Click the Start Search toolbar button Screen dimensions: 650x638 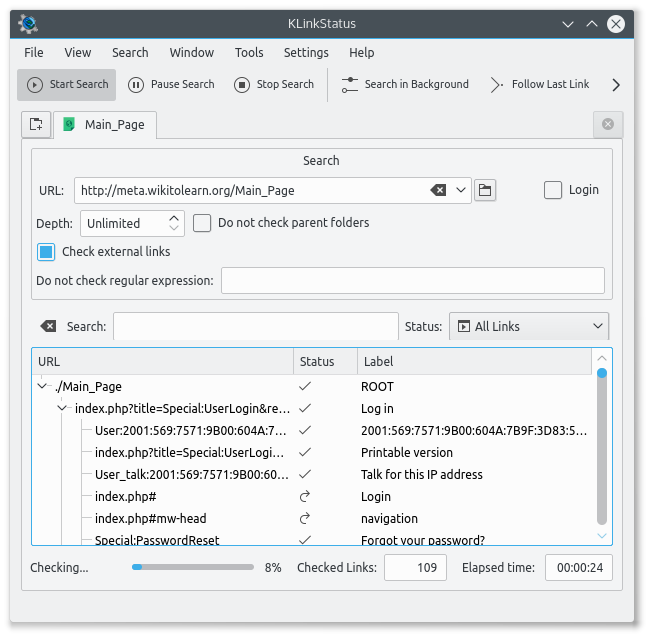coord(67,85)
